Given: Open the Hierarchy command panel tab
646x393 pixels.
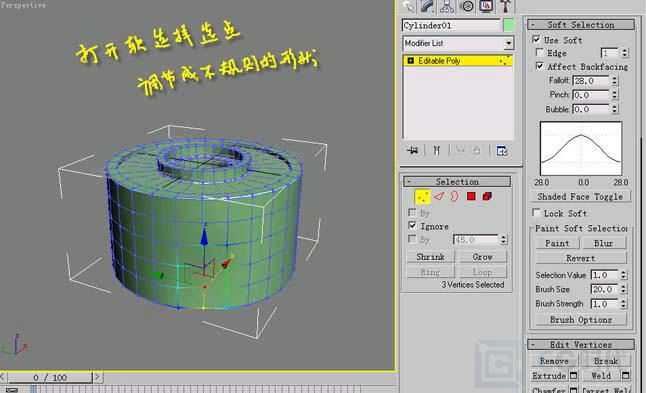Looking at the screenshot, I should [x=447, y=6].
